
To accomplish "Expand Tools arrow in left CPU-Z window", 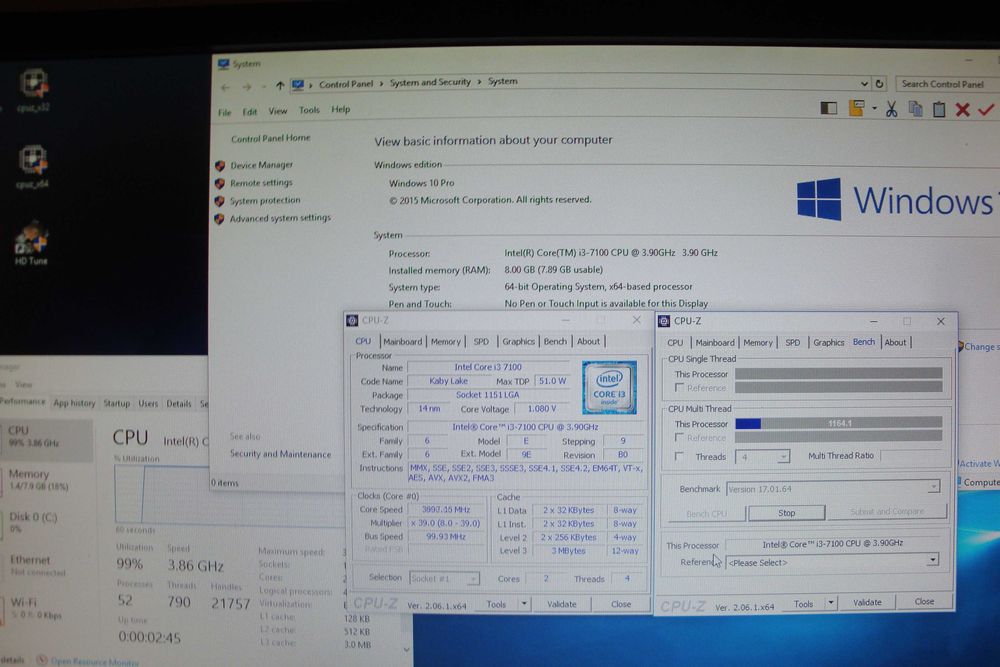I will [524, 603].
